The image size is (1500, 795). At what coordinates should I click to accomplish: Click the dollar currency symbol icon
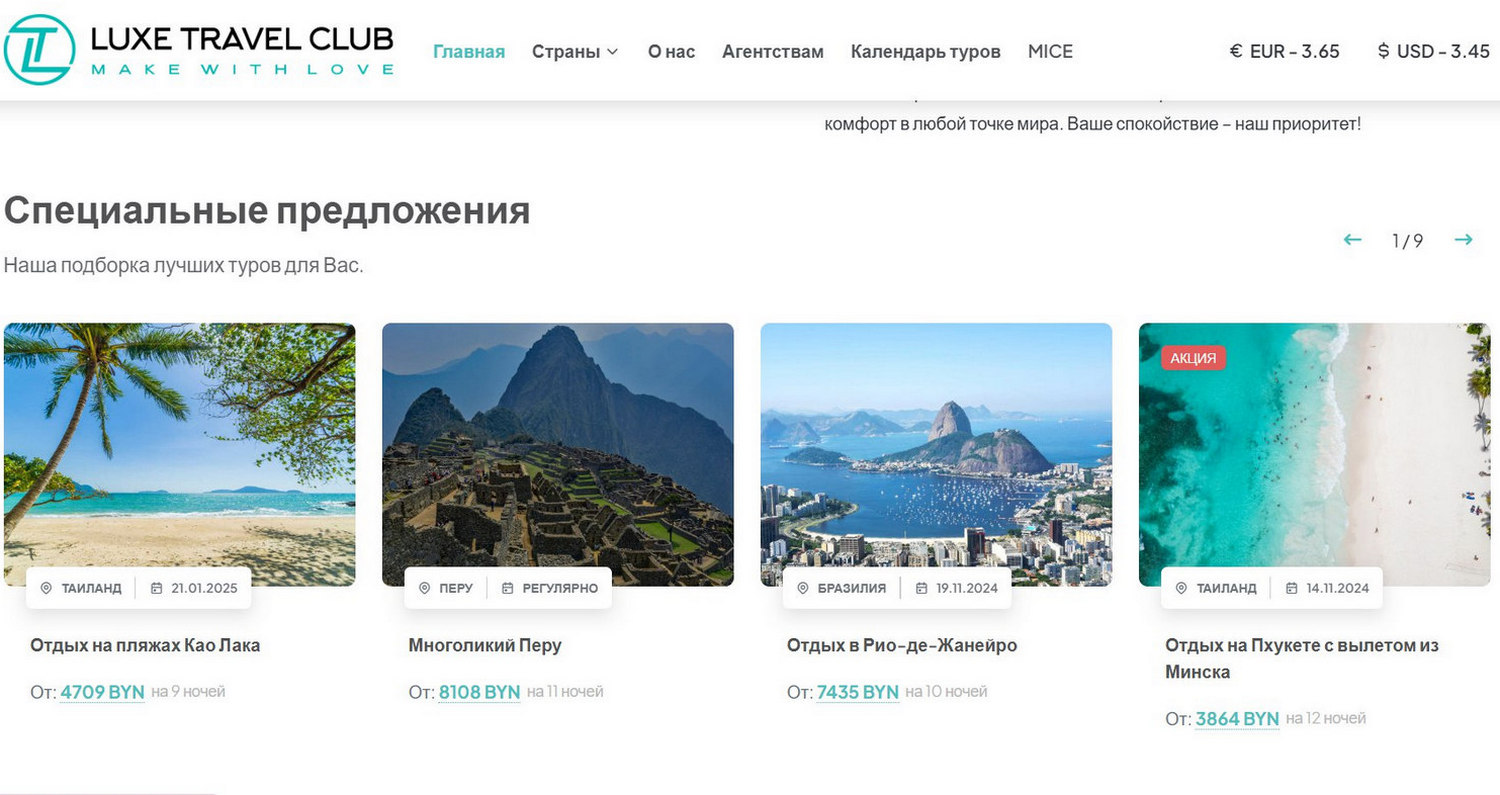(1383, 51)
